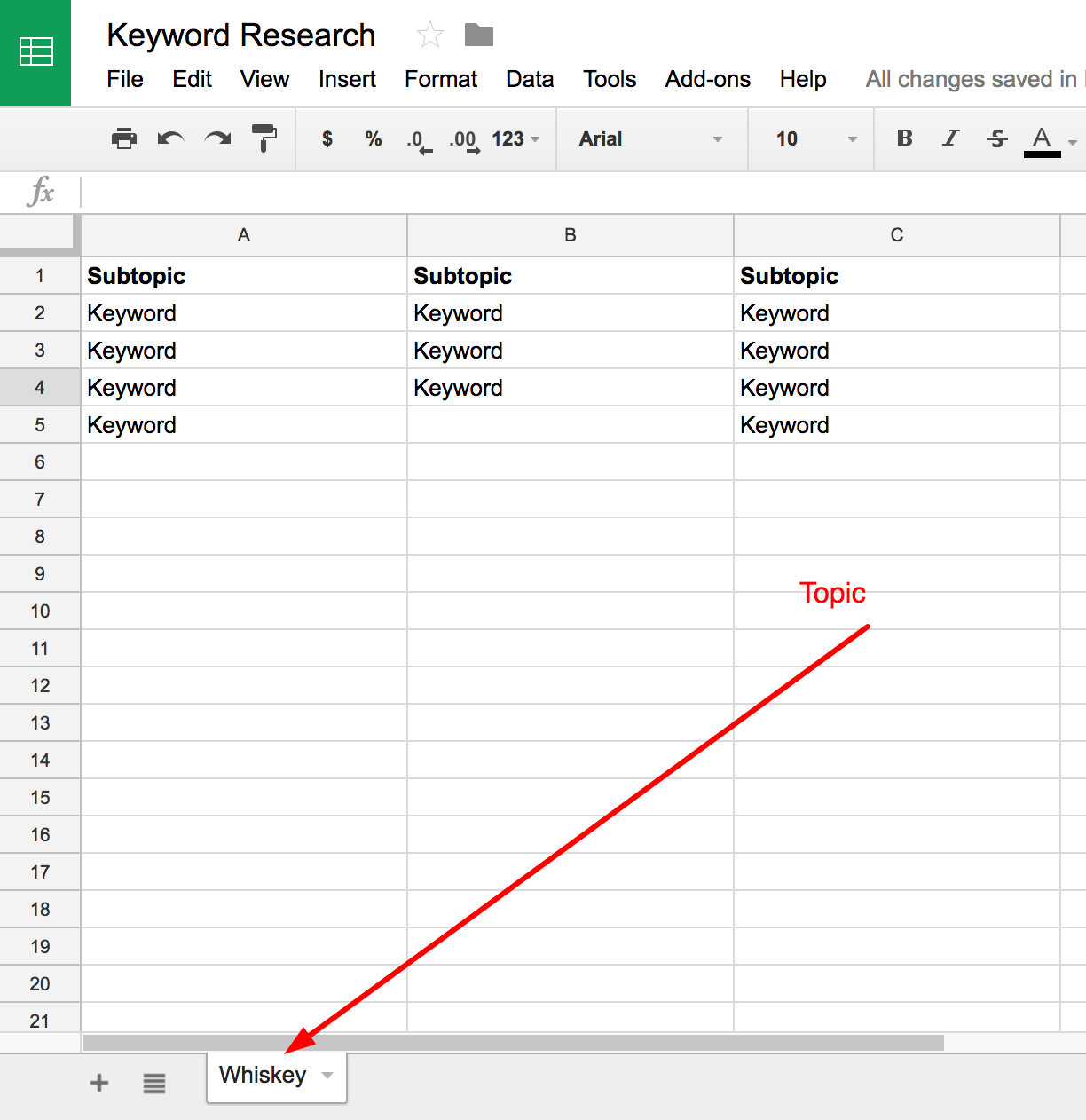1086x1120 pixels.
Task: Open the Data menu
Action: tap(530, 79)
